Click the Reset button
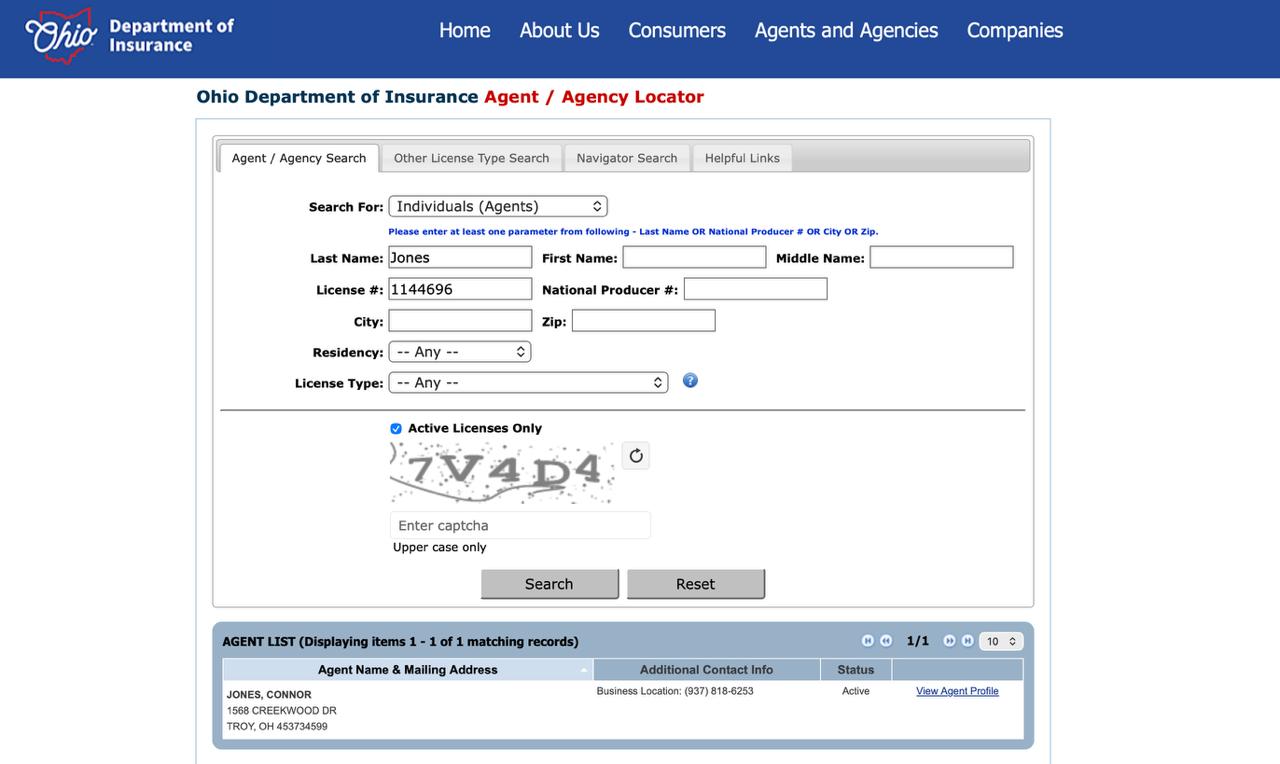Viewport: 1280px width, 764px height. pyautogui.click(x=695, y=584)
